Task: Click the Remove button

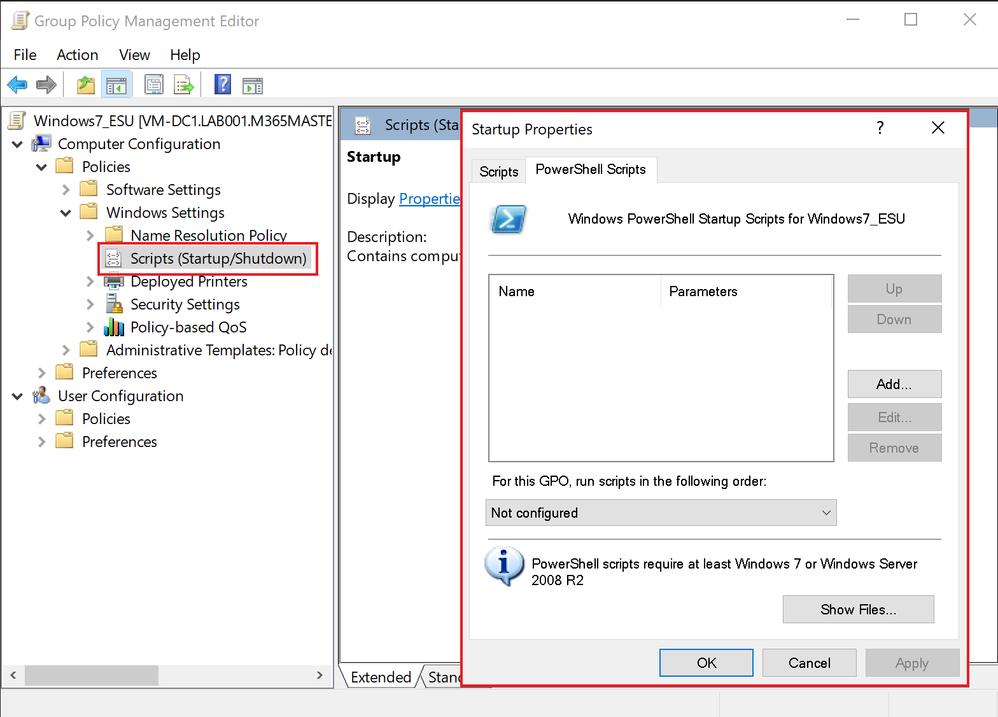Action: click(894, 448)
